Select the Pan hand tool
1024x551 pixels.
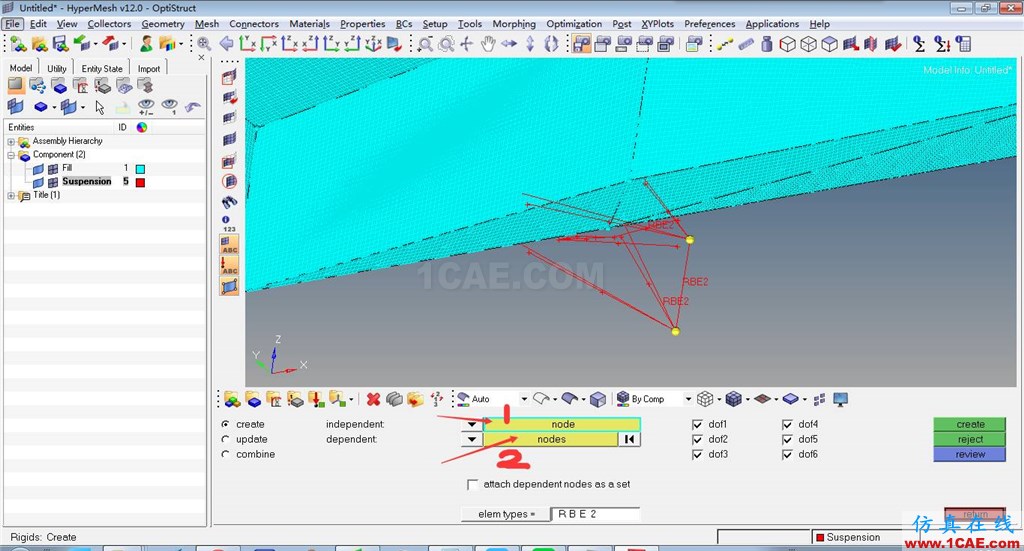click(x=488, y=44)
